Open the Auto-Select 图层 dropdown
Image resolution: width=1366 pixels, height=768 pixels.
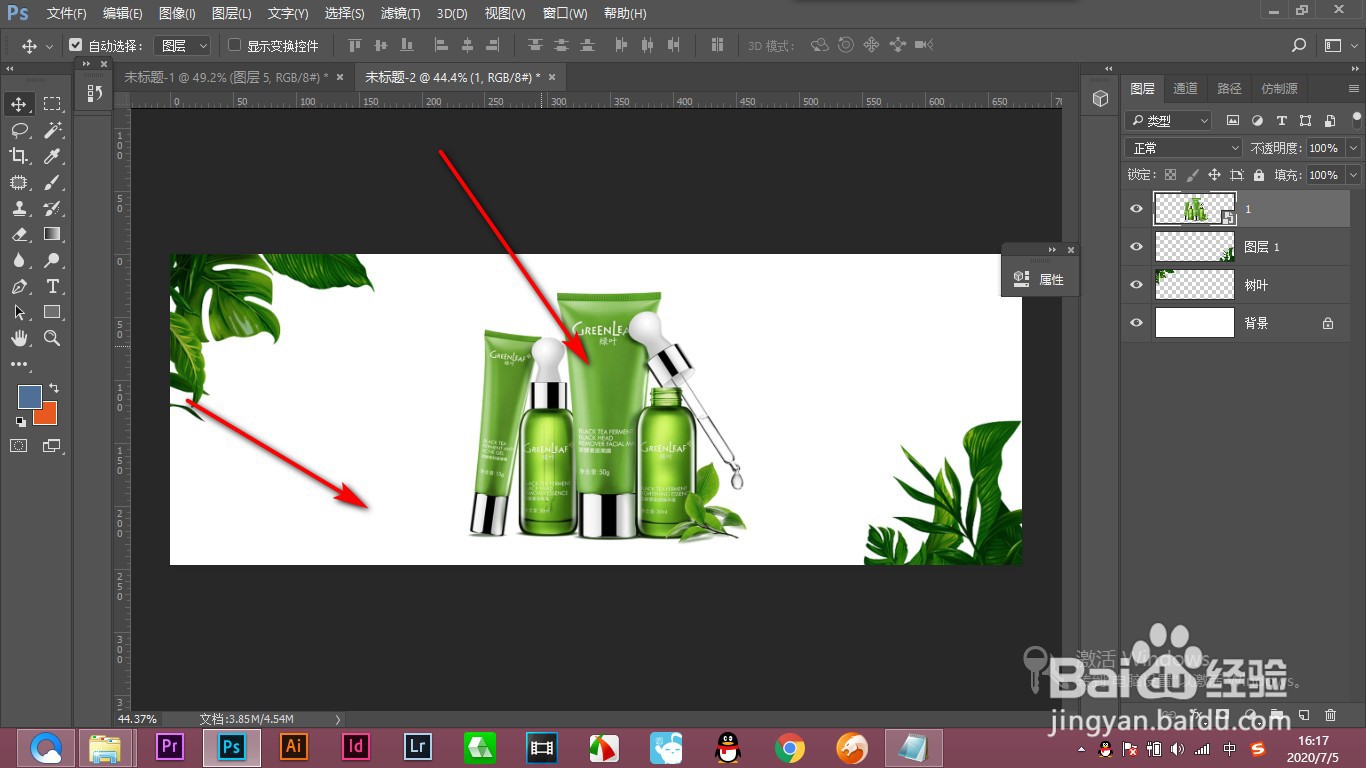[184, 45]
